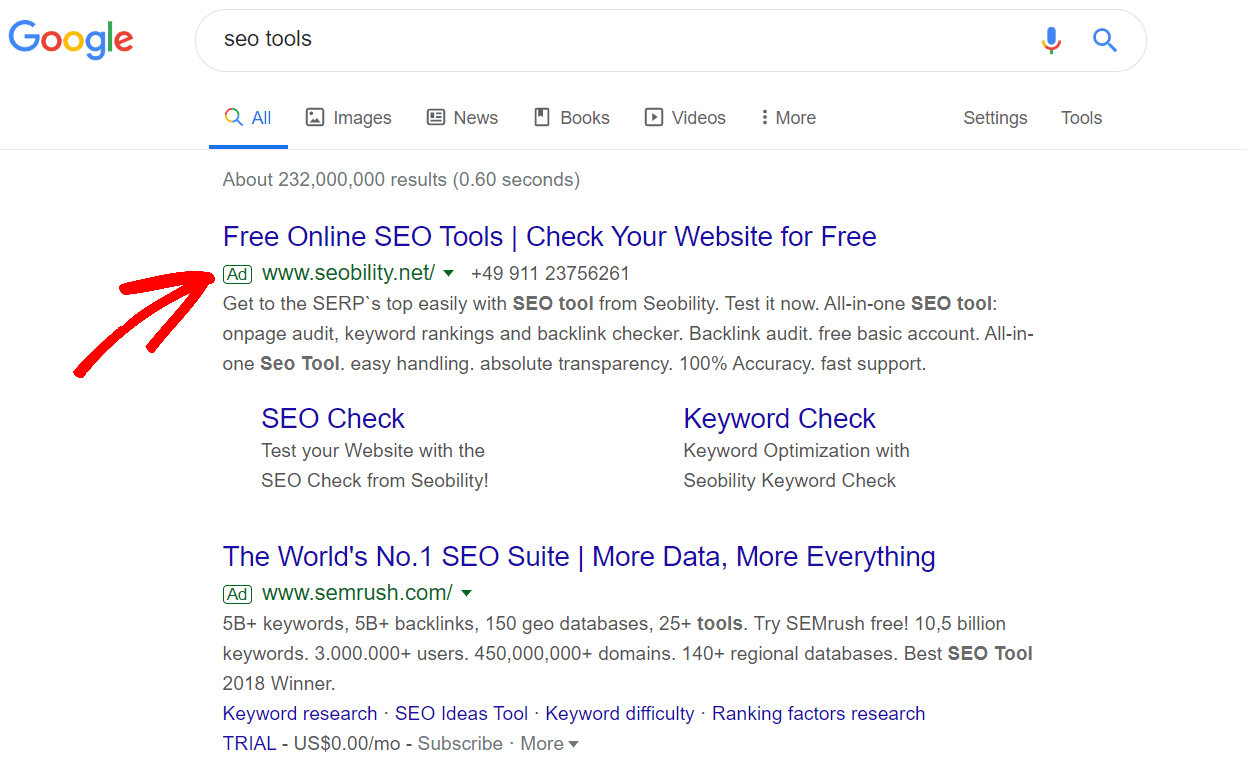This screenshot has height=784, width=1247.
Task: Click the Images tab picture icon
Action: (314, 117)
